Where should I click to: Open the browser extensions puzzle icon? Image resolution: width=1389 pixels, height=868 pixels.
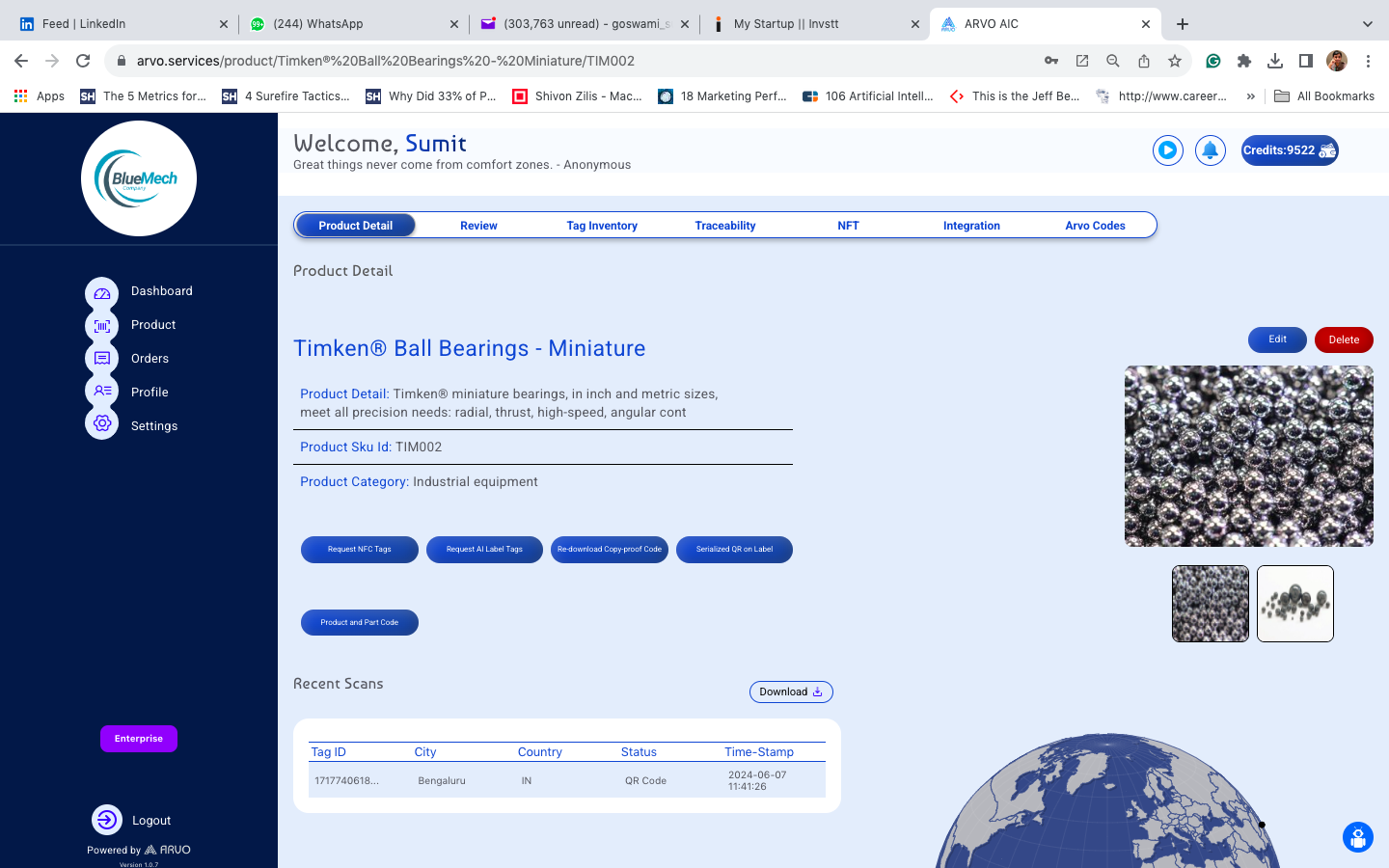[x=1244, y=61]
